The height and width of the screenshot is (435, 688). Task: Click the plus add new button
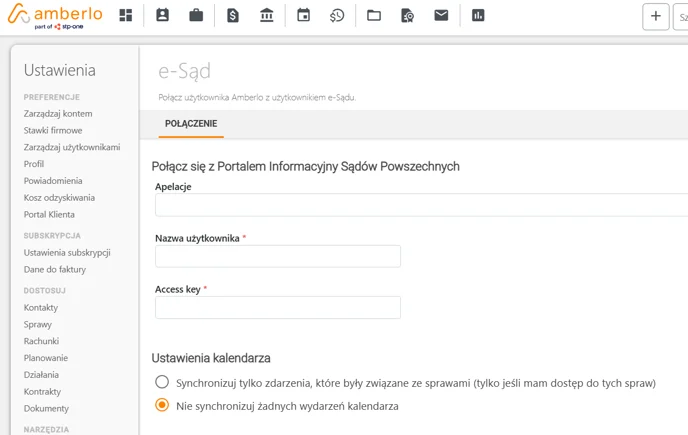pos(656,16)
